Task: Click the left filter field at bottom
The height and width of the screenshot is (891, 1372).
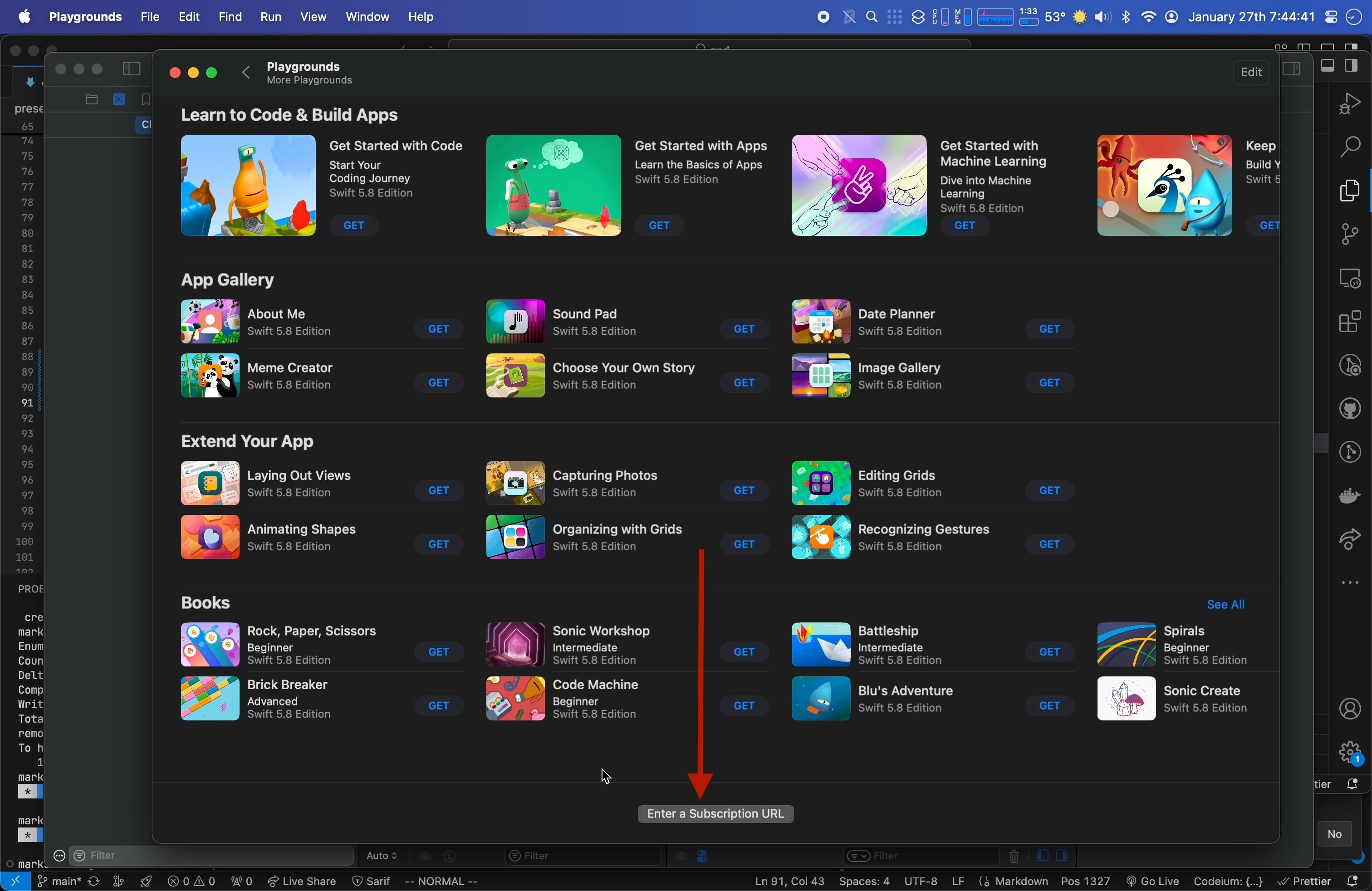Action: [x=211, y=856]
